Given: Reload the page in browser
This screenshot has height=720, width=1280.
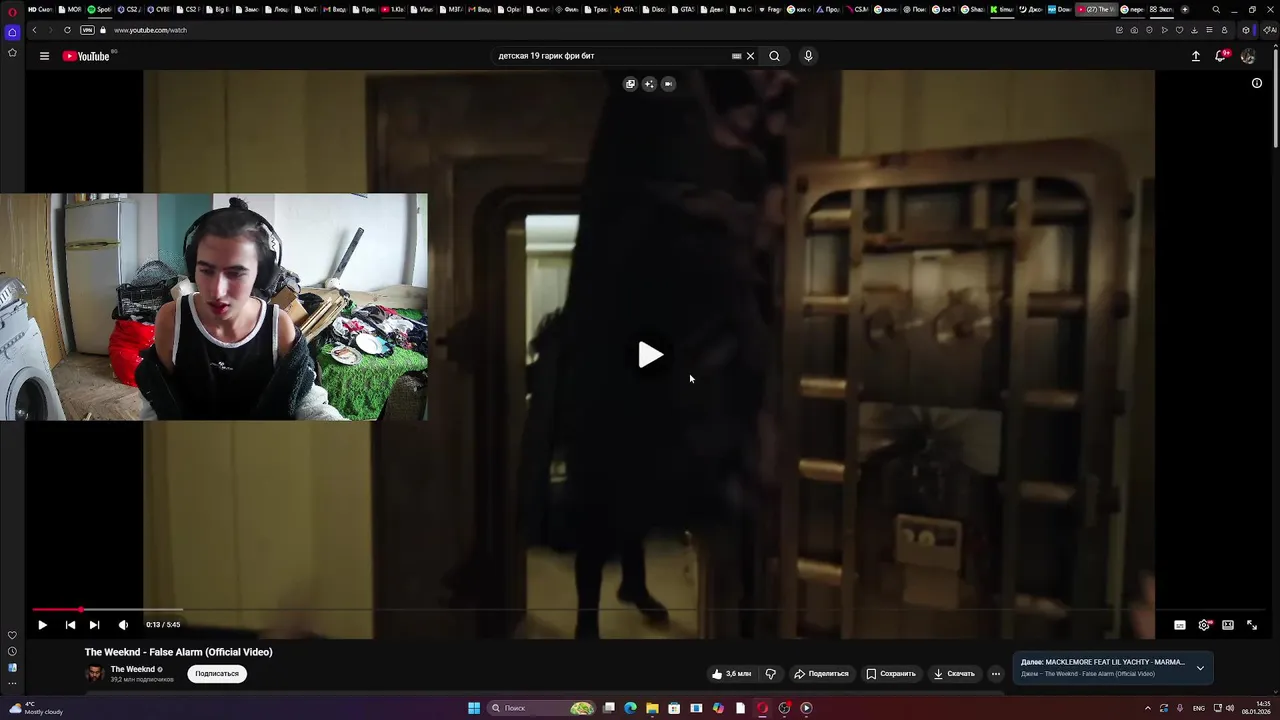Looking at the screenshot, I should [x=67, y=30].
